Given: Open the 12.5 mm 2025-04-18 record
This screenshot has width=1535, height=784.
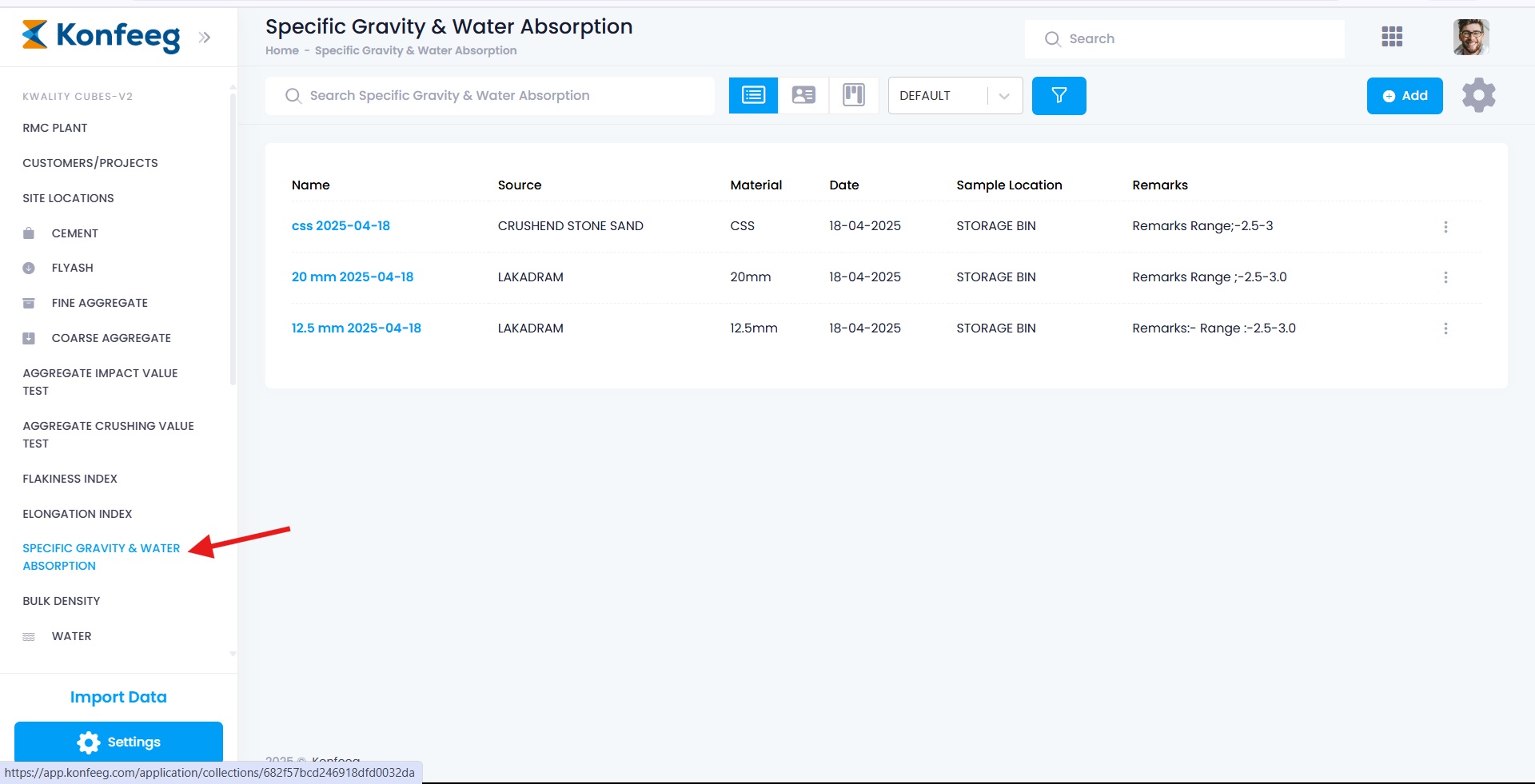Looking at the screenshot, I should (356, 328).
